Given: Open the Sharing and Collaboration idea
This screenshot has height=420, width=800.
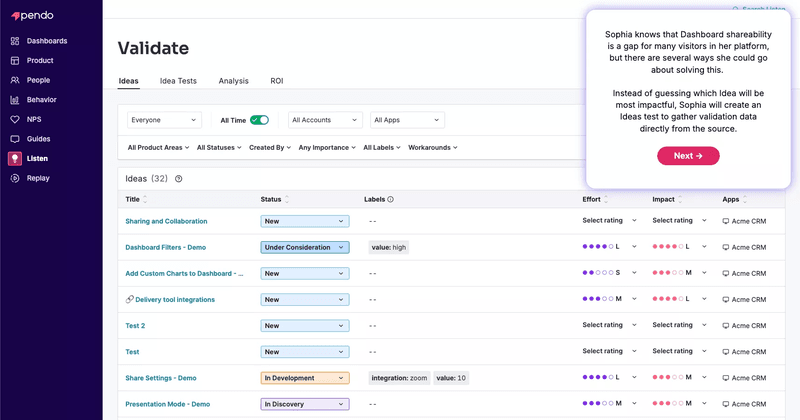Looking at the screenshot, I should click(x=166, y=221).
